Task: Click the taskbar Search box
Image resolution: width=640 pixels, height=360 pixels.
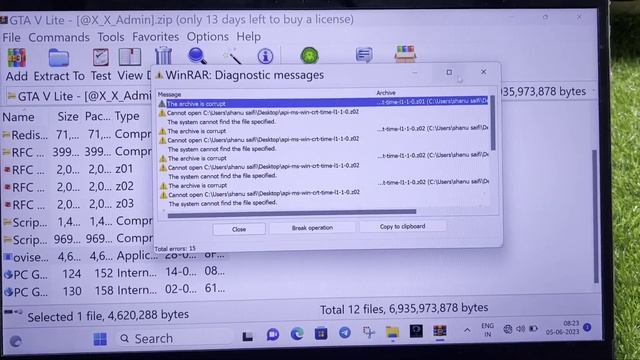Action: coord(176,338)
